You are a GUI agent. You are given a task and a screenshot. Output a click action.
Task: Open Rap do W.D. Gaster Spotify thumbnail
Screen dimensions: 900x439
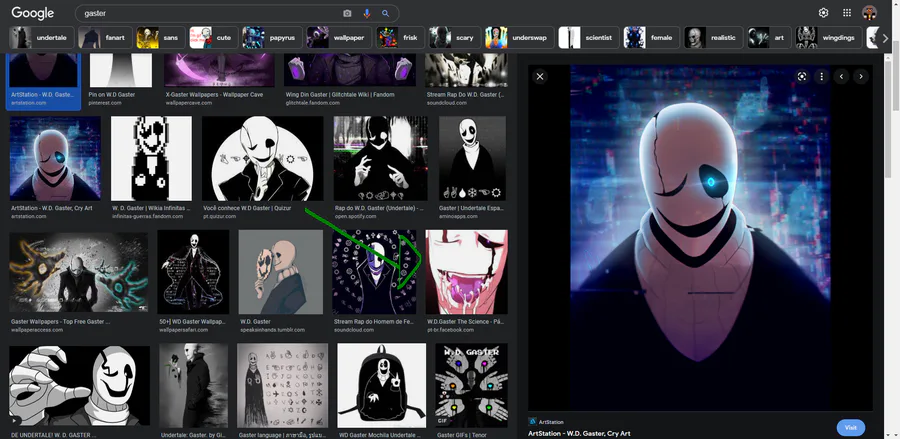(x=381, y=158)
